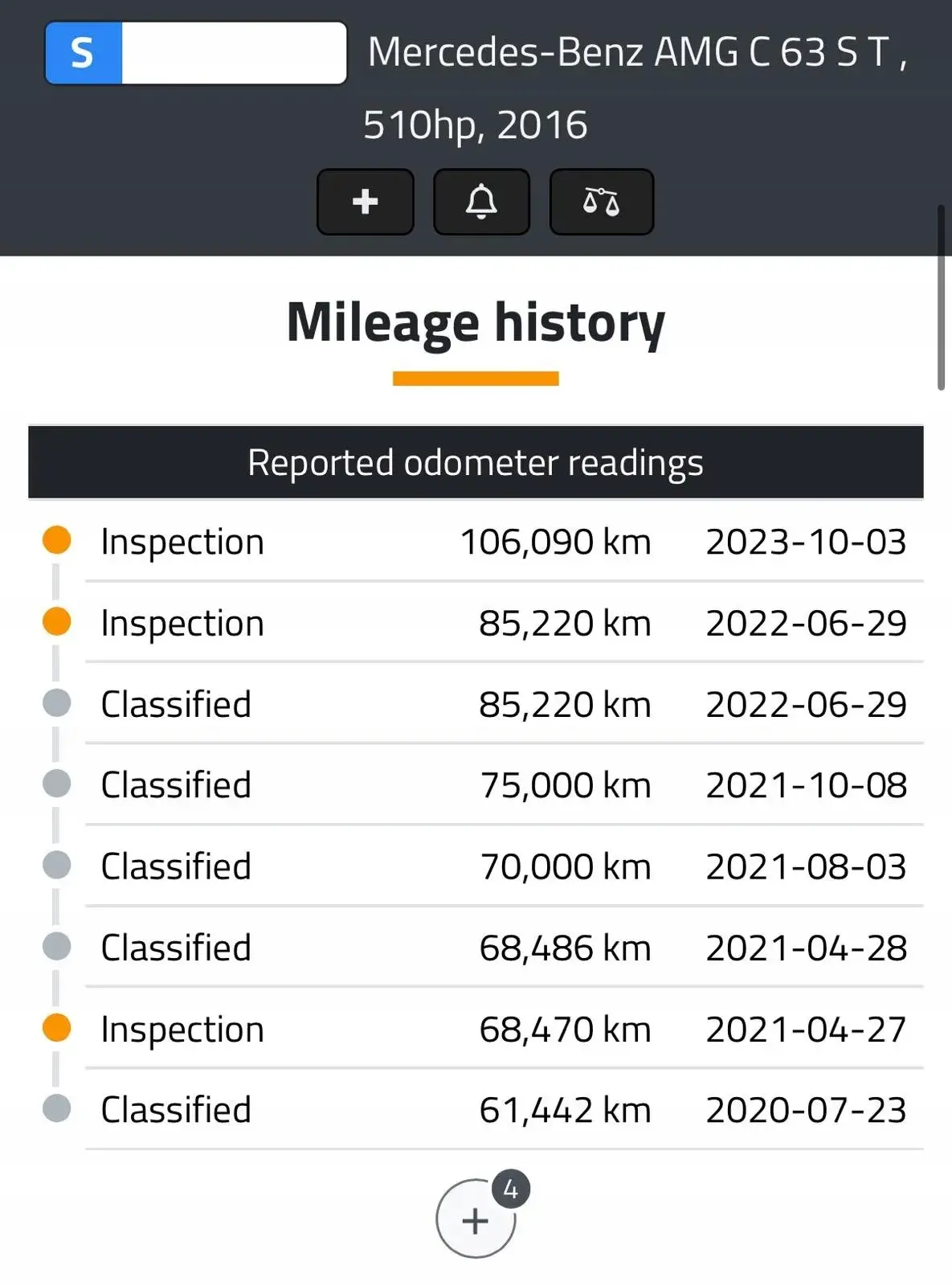Image resolution: width=952 pixels, height=1286 pixels.
Task: Click grey dot for 61,442 km classified
Action: tap(56, 1108)
